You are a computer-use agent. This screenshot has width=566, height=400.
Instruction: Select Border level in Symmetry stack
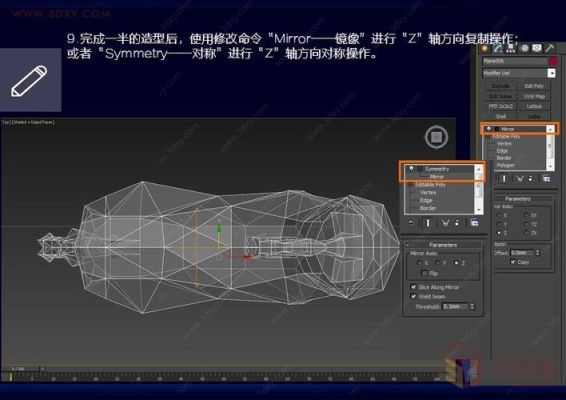428,208
